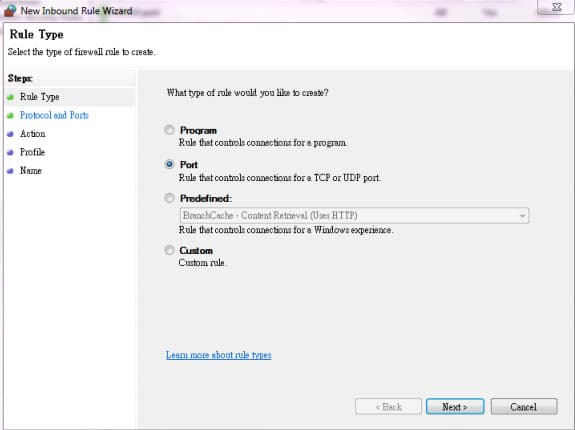575x430 pixels.
Task: Select the Profile step in sidebar
Action: [x=32, y=152]
